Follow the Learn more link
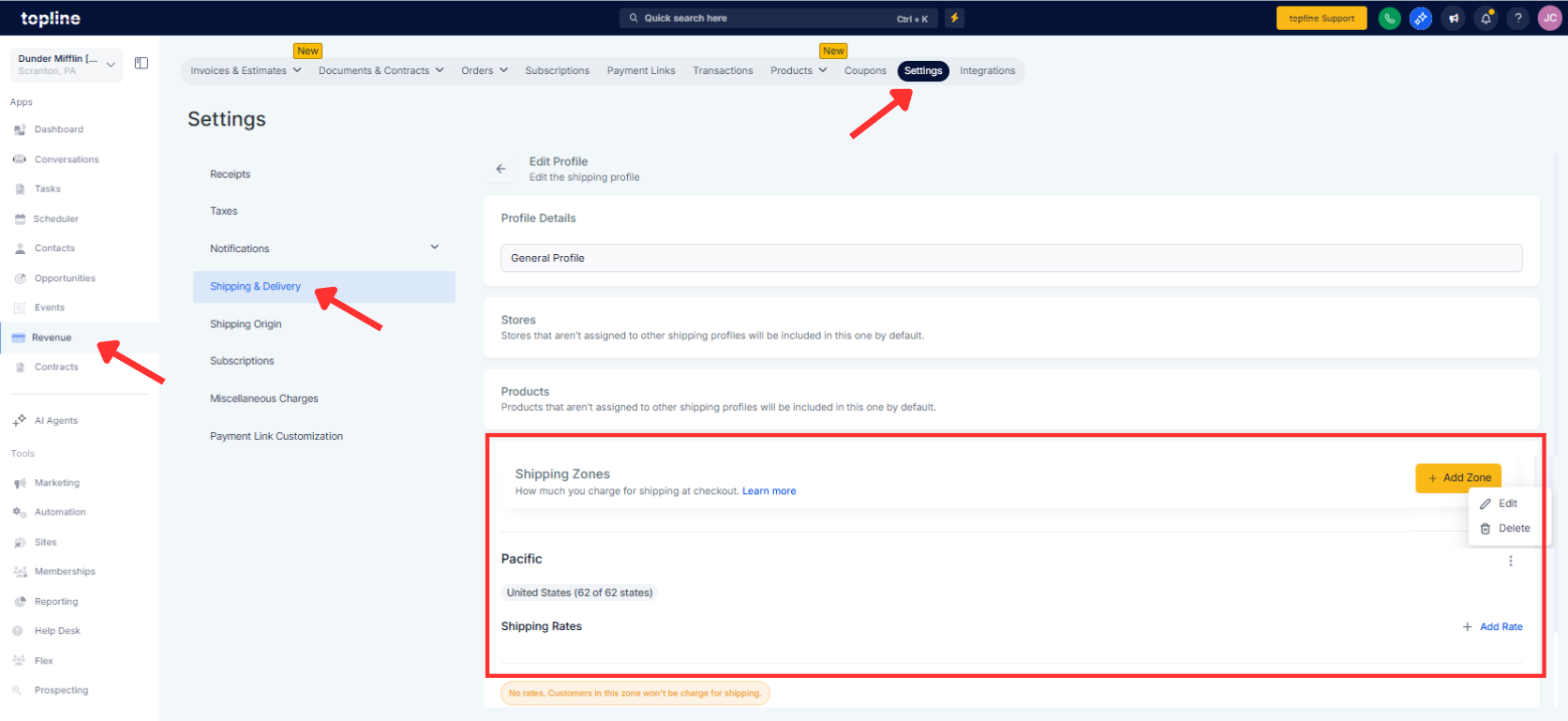This screenshot has height=721, width=1568. click(x=769, y=491)
